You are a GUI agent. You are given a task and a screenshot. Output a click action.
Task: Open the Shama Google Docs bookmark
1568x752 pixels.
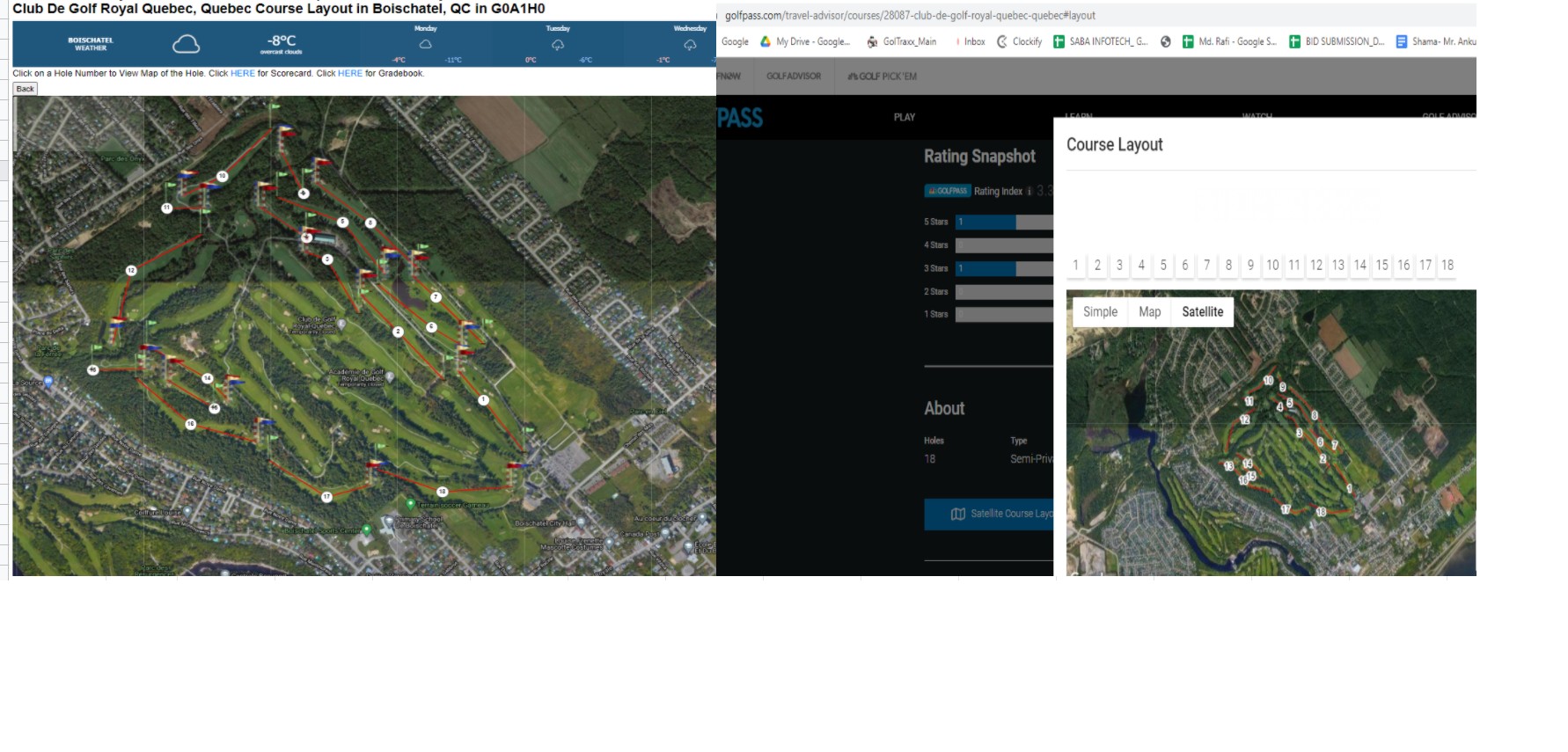click(1436, 41)
